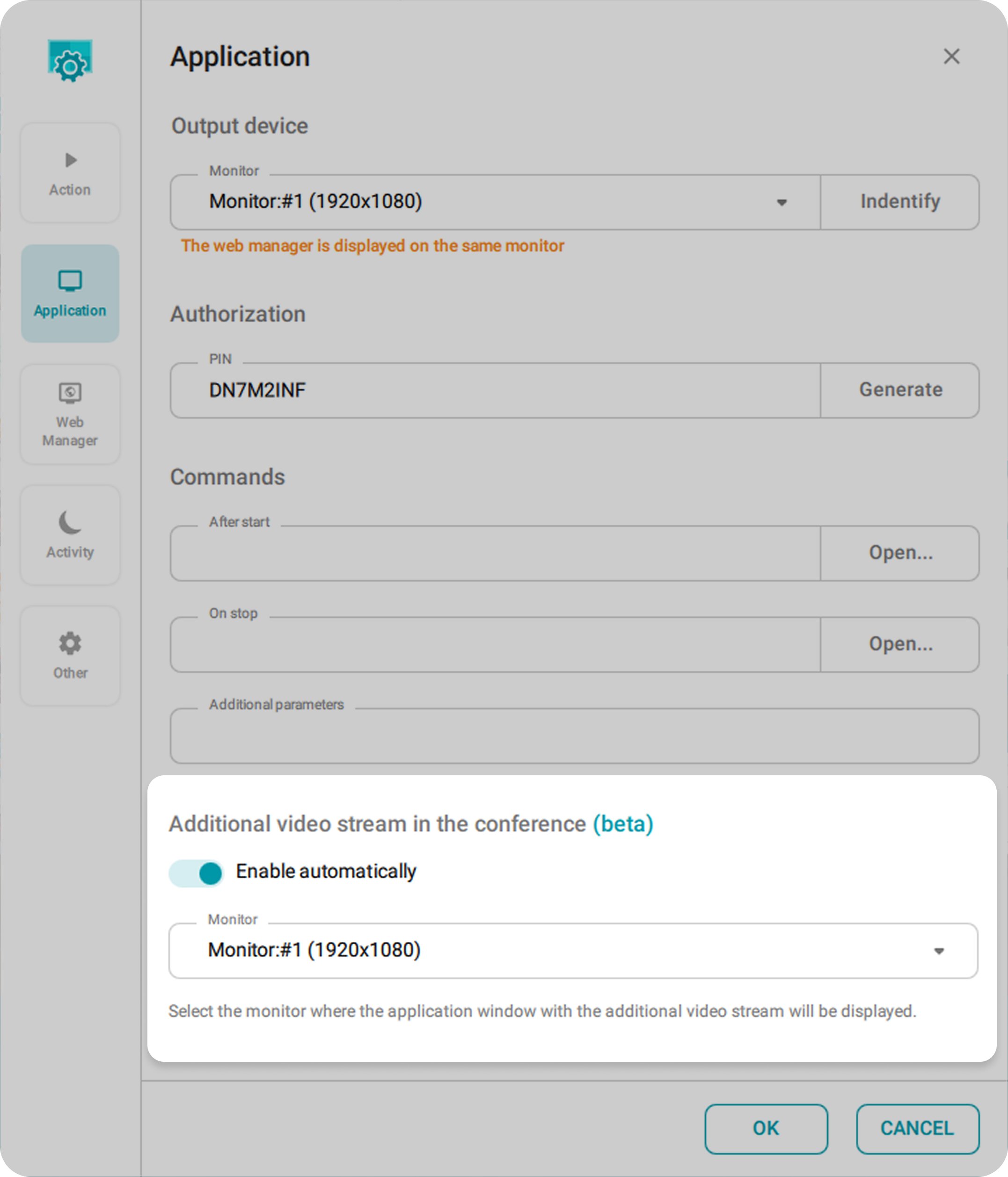Image resolution: width=1008 pixels, height=1177 pixels.
Task: Confirm settings with the OK button
Action: (766, 1128)
